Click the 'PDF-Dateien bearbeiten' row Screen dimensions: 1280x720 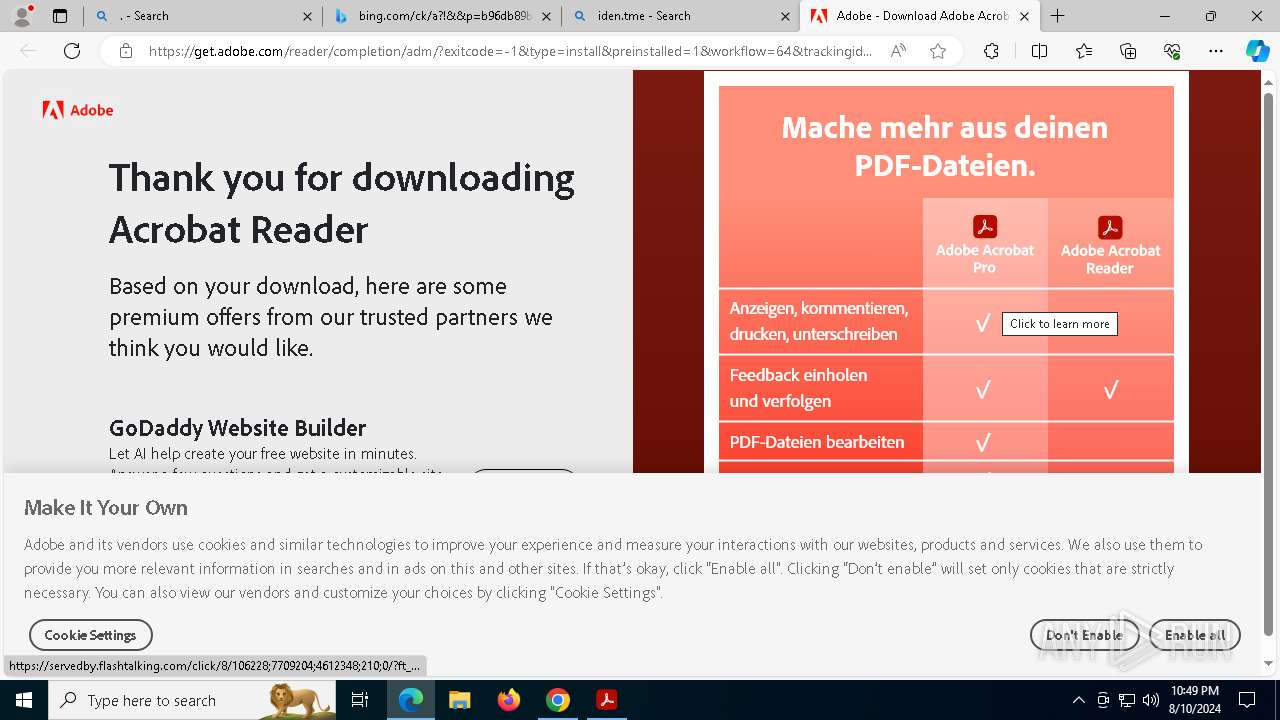point(946,442)
